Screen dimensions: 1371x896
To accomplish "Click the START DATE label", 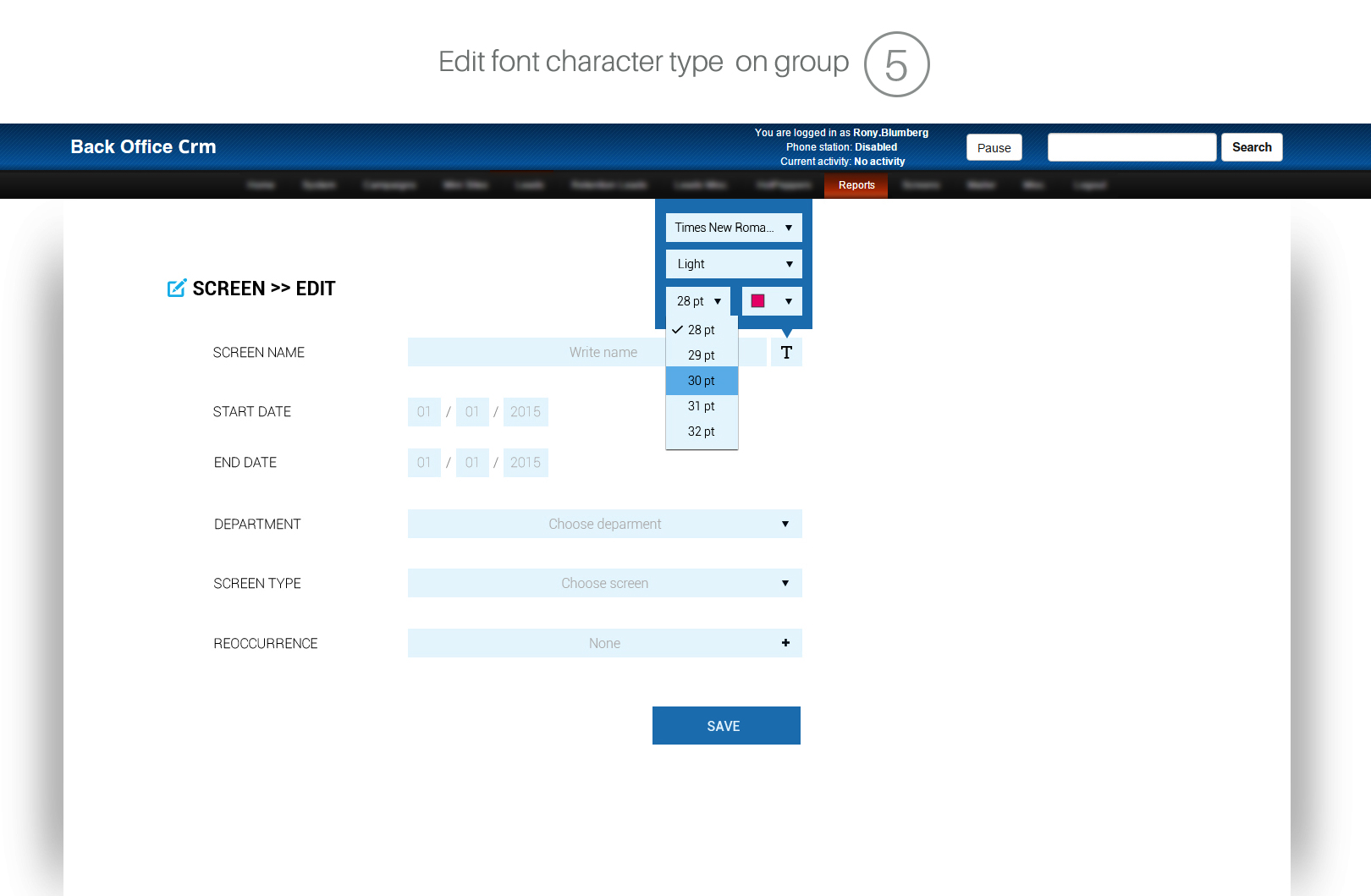I will click(252, 412).
